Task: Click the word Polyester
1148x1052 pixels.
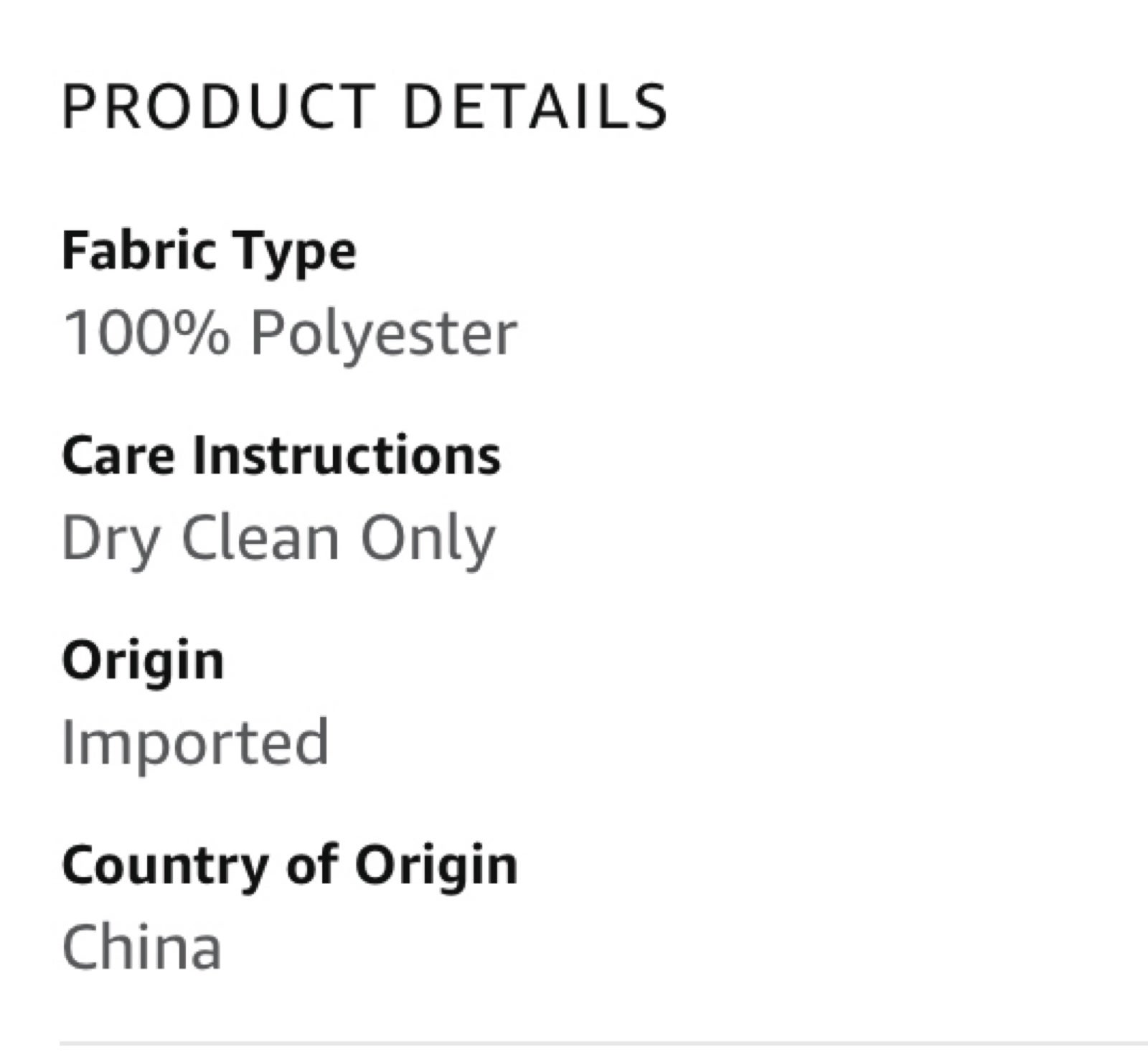Action: [x=384, y=336]
